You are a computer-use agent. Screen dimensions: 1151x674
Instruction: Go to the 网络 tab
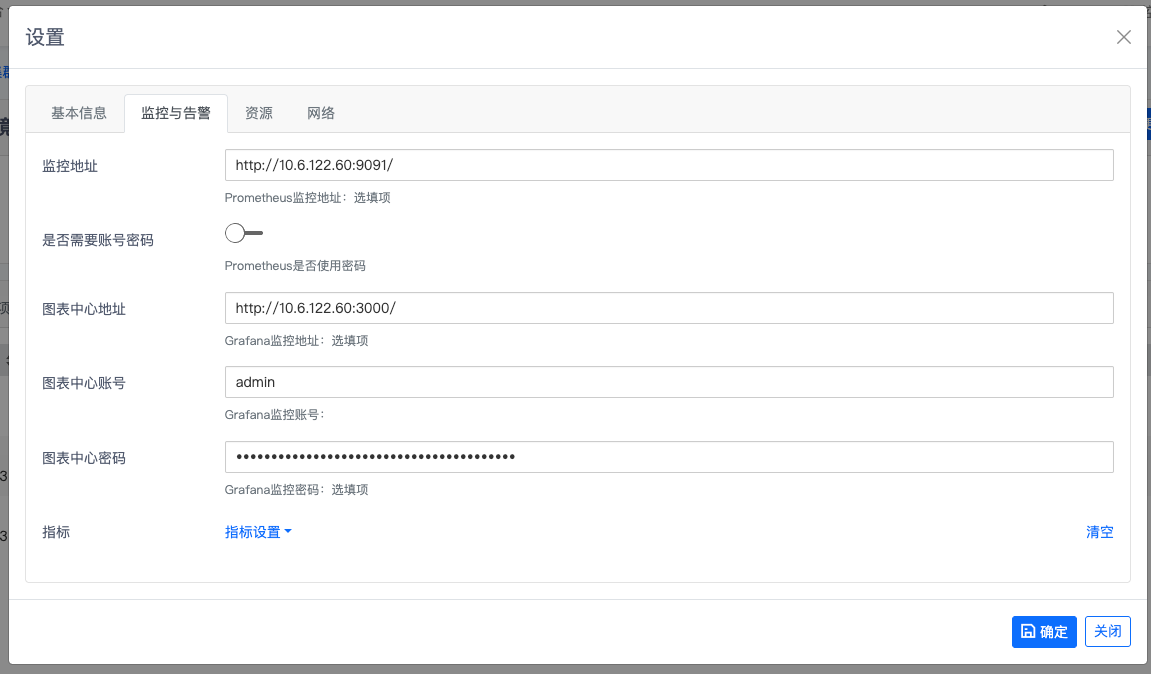[321, 113]
